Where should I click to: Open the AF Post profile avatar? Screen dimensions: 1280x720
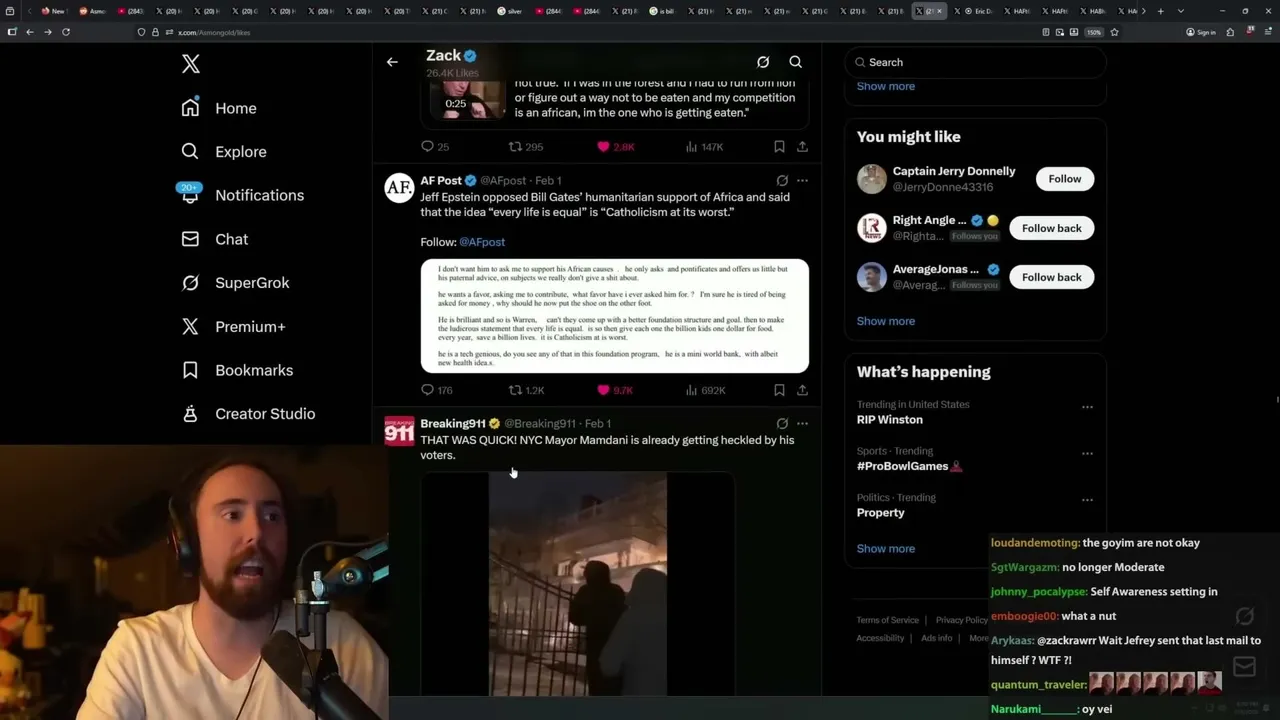click(x=399, y=188)
